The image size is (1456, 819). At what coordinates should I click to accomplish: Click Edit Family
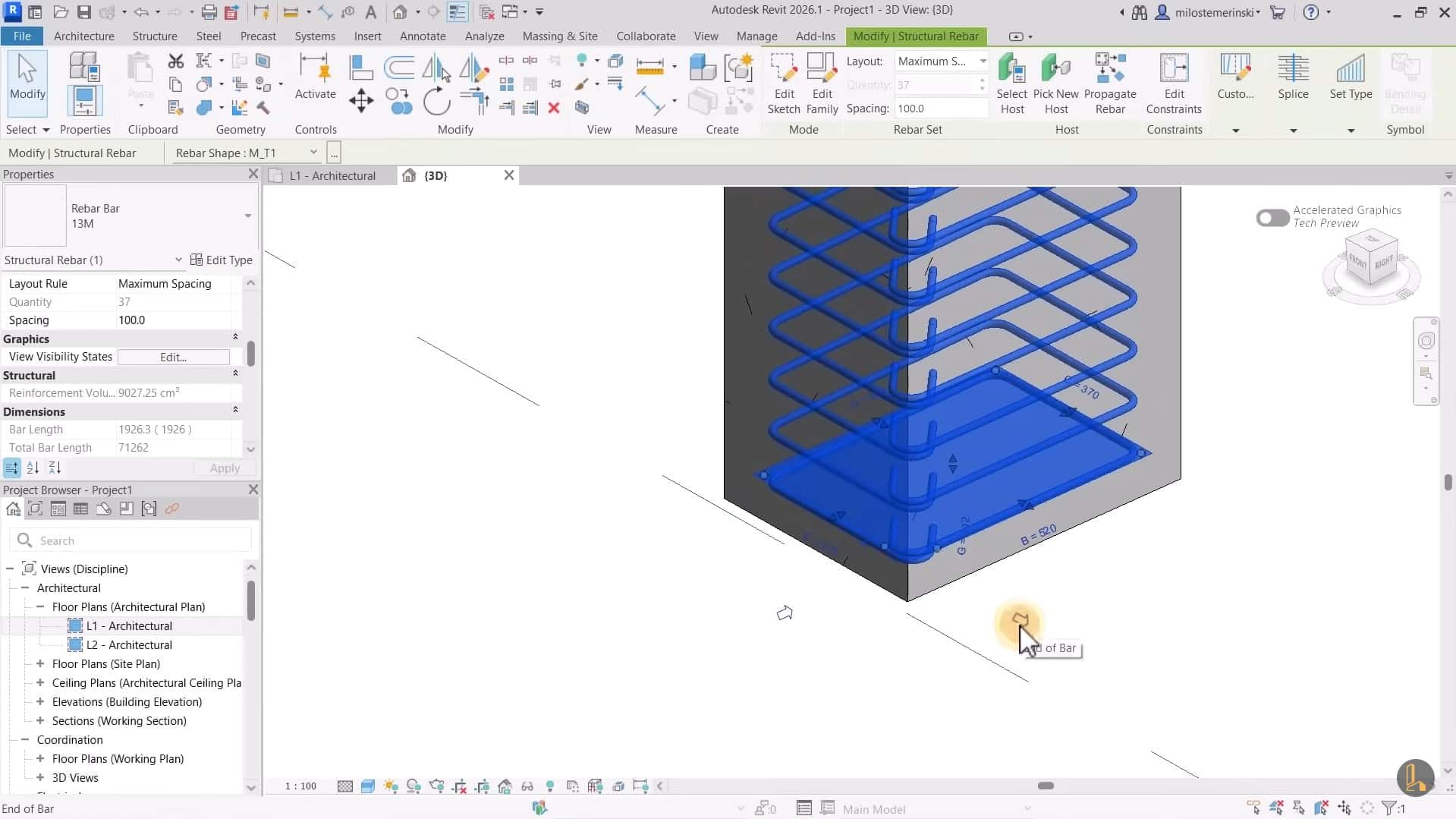(x=822, y=83)
